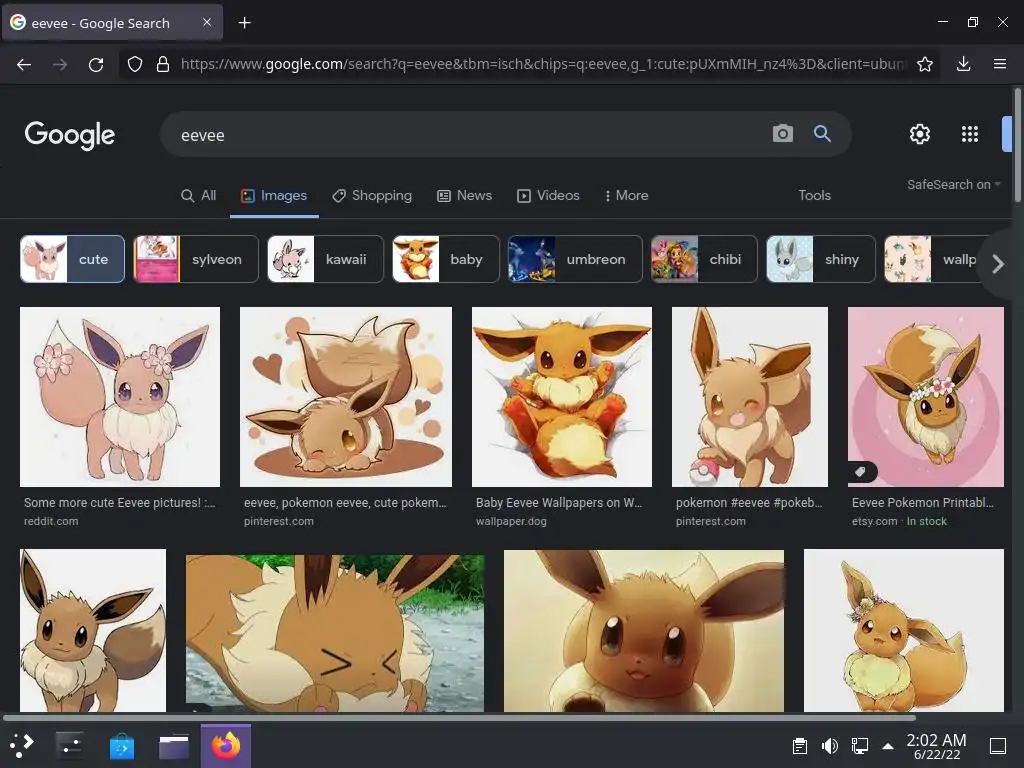
Task: Open 'pokemon #eevee #pokeb...' link
Action: click(749, 503)
